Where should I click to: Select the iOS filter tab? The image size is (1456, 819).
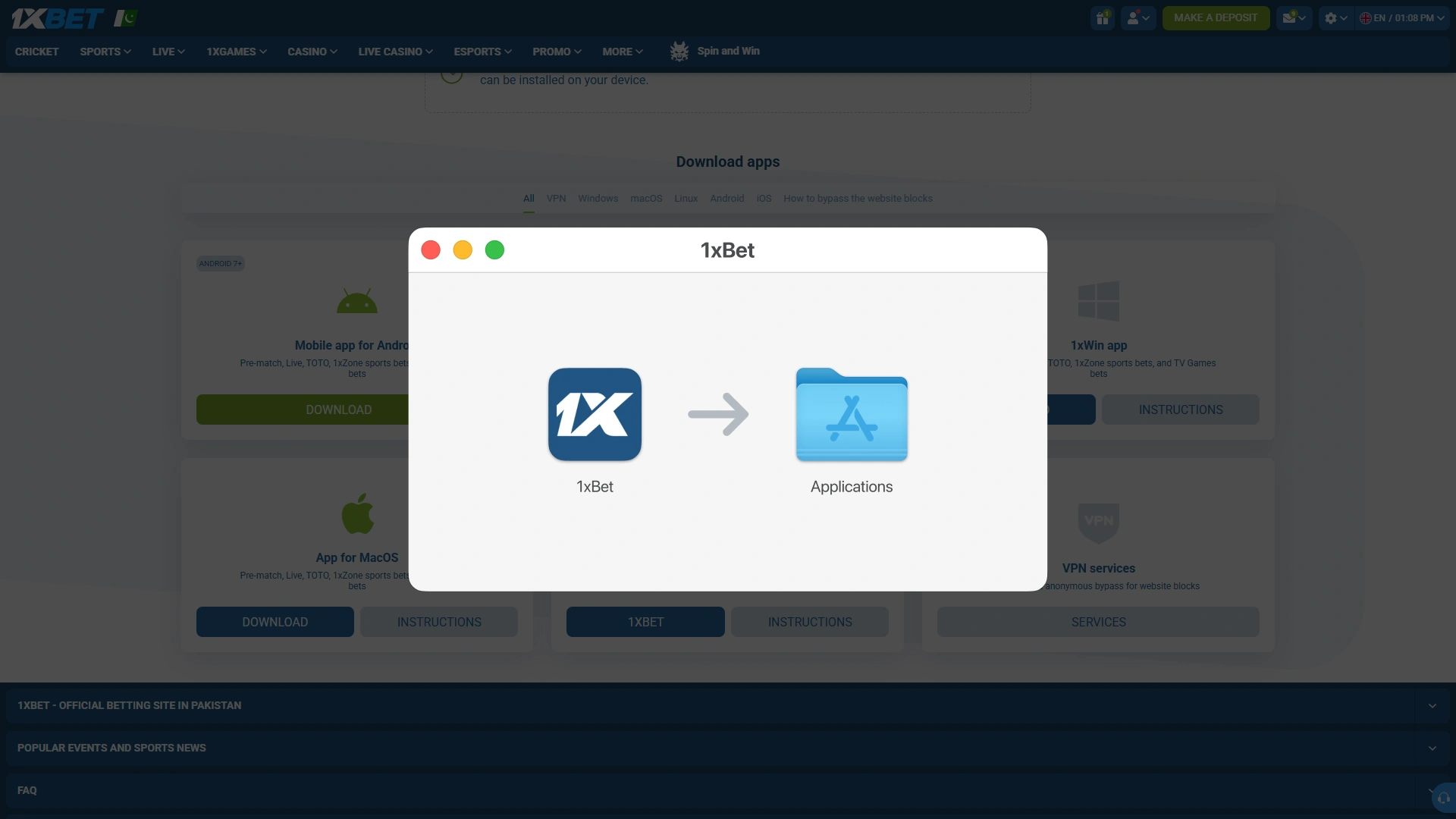(x=764, y=199)
